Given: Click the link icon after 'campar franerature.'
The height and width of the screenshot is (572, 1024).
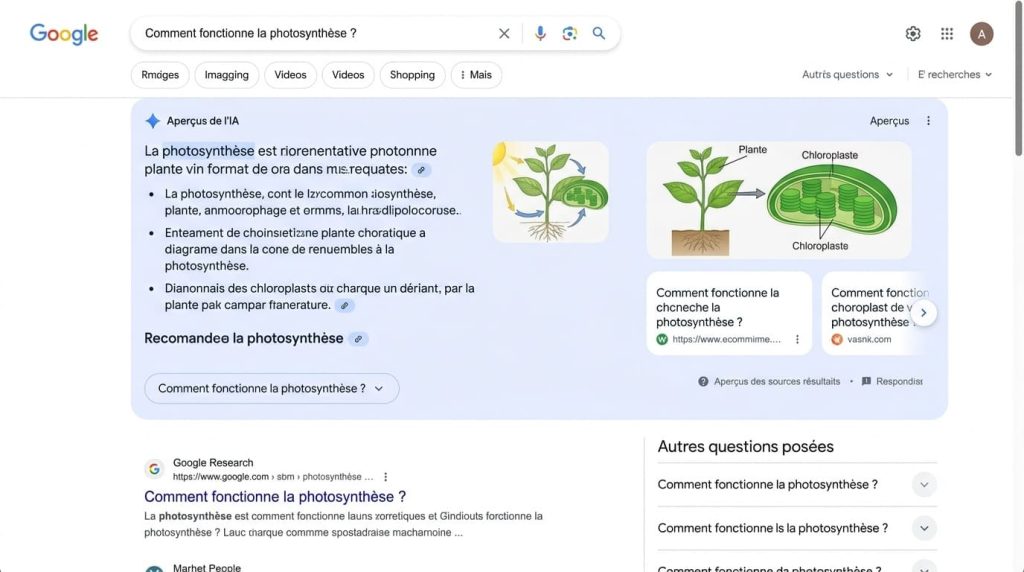Looking at the screenshot, I should coord(344,306).
